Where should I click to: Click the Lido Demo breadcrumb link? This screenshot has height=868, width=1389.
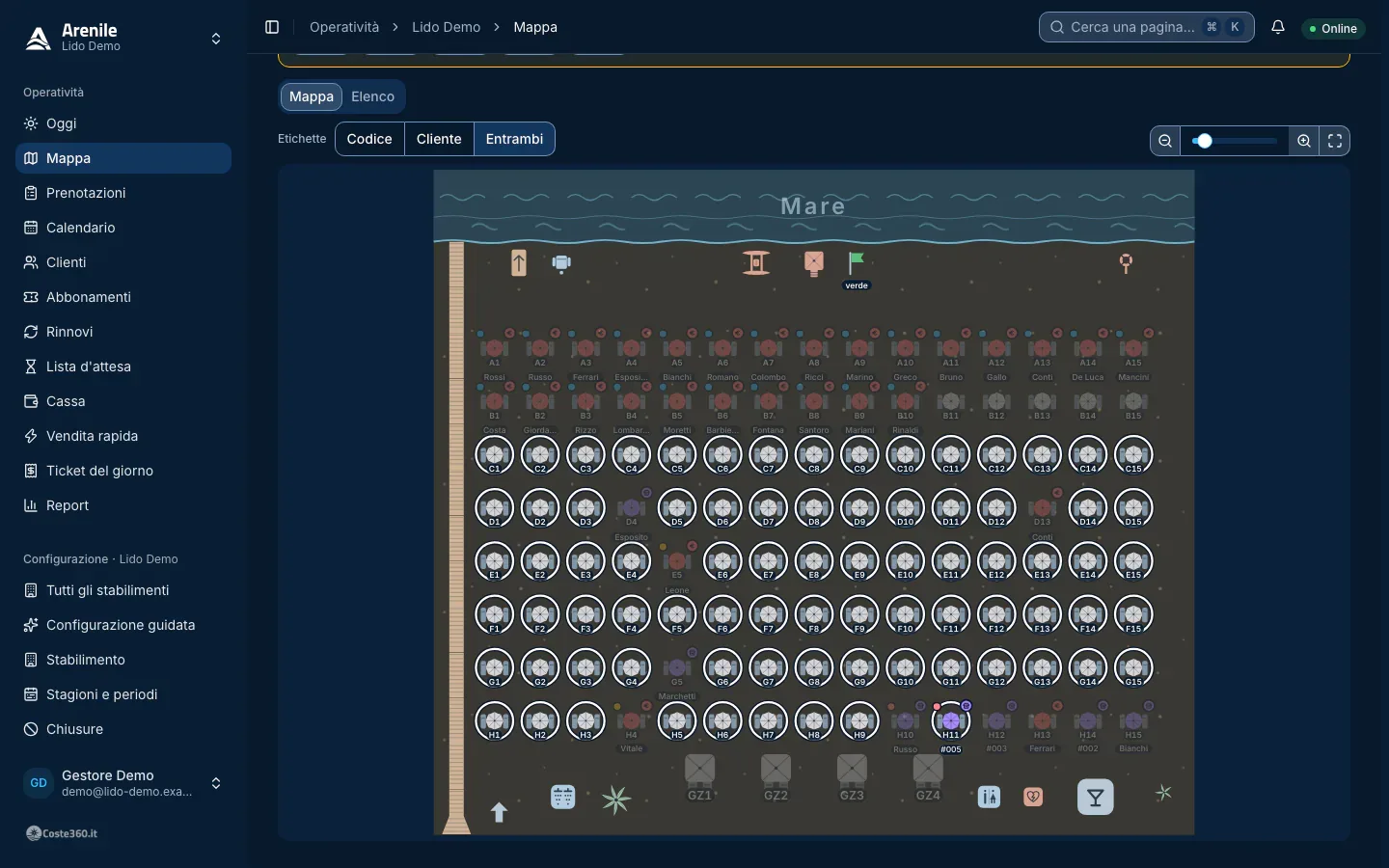[446, 27]
